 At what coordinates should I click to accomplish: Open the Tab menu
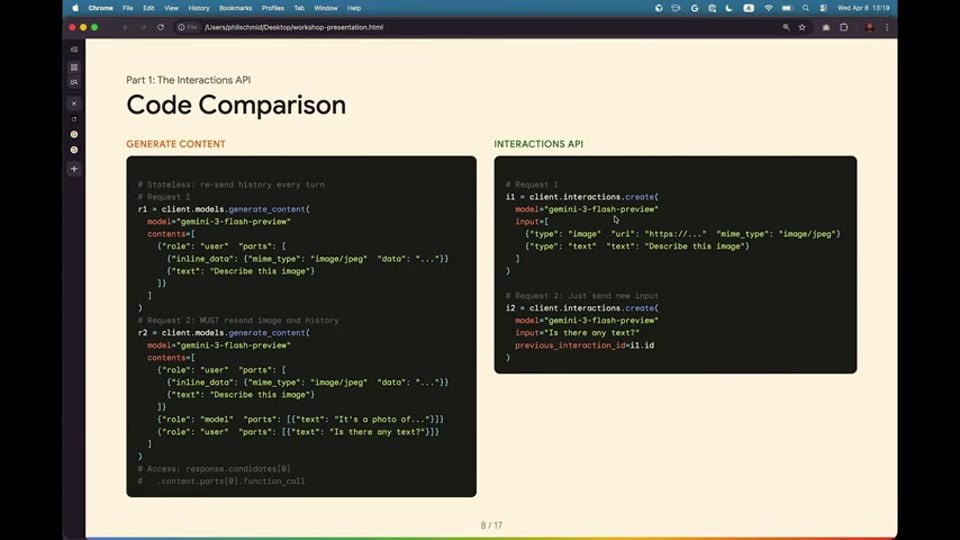click(299, 8)
